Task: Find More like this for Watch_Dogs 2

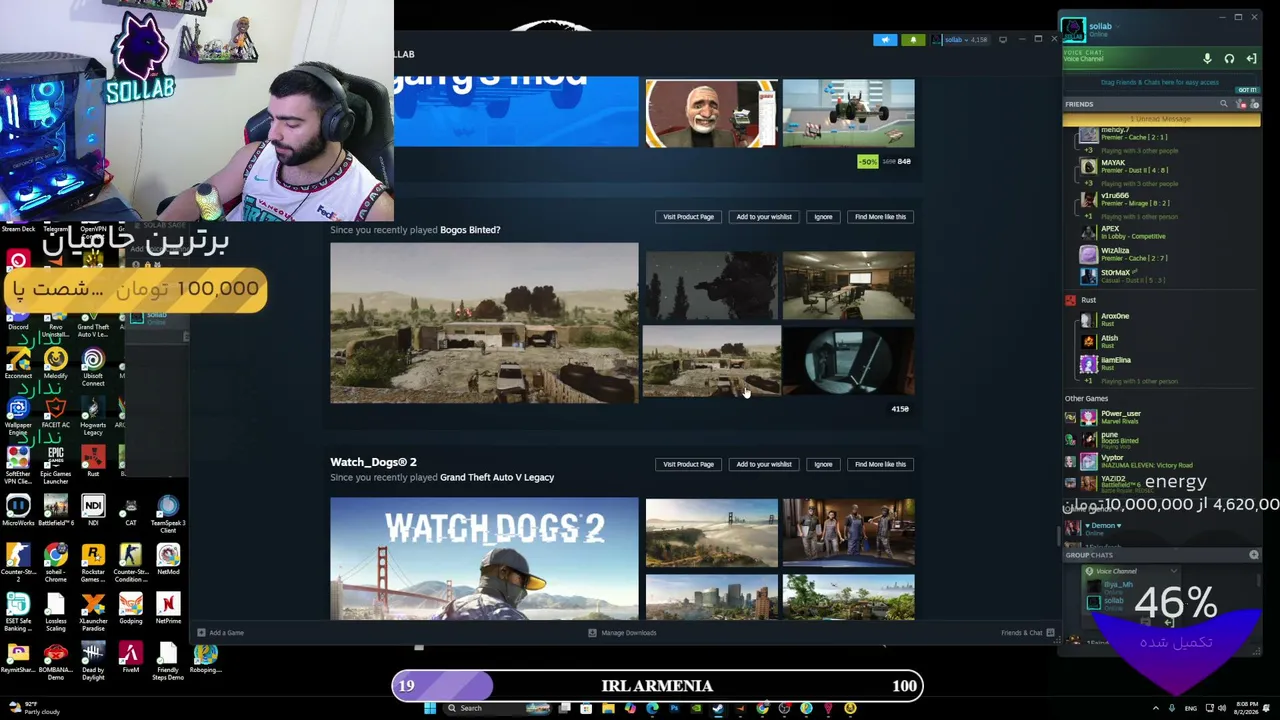Action: click(880, 464)
